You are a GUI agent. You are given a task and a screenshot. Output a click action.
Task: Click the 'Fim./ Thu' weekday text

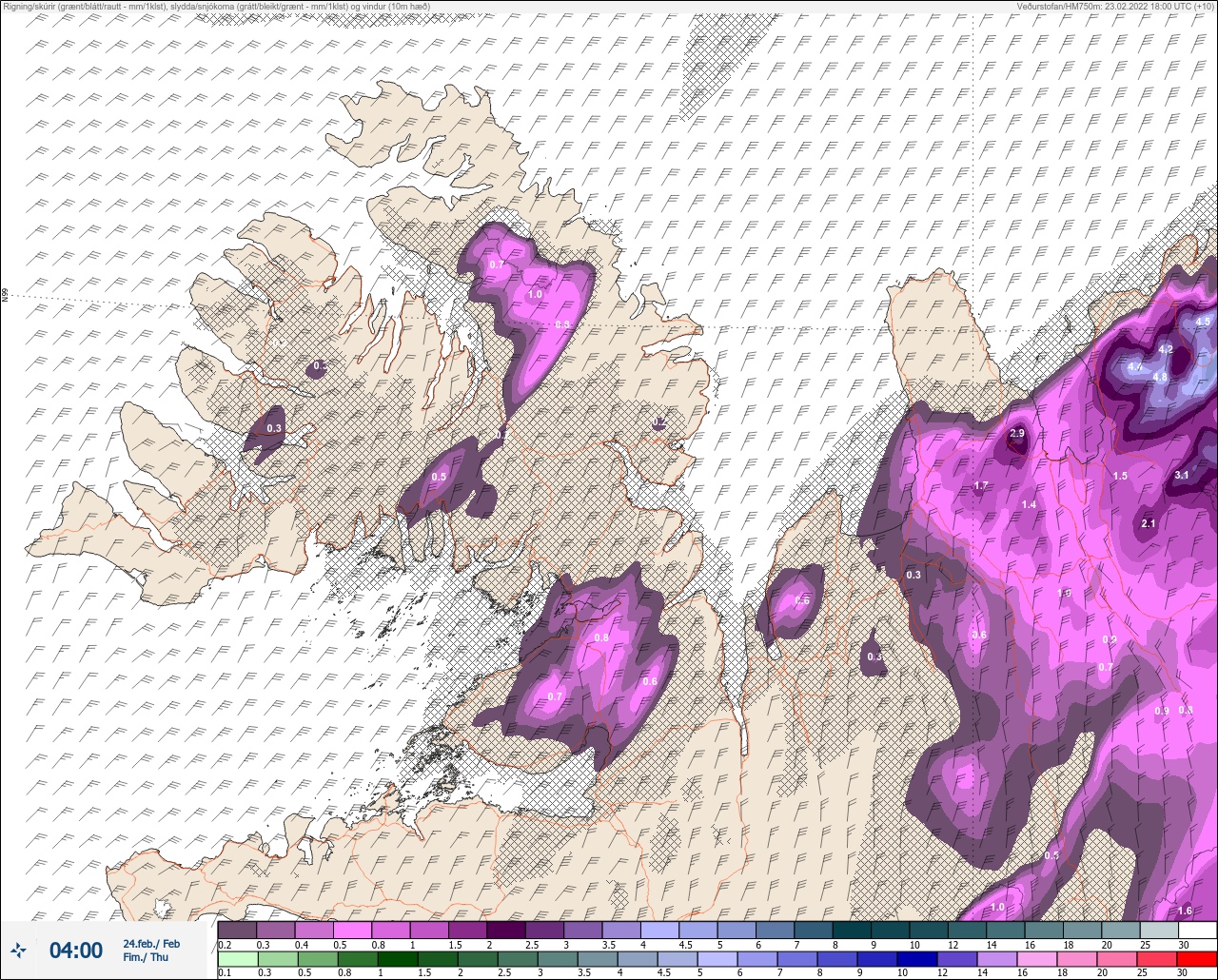tap(146, 957)
